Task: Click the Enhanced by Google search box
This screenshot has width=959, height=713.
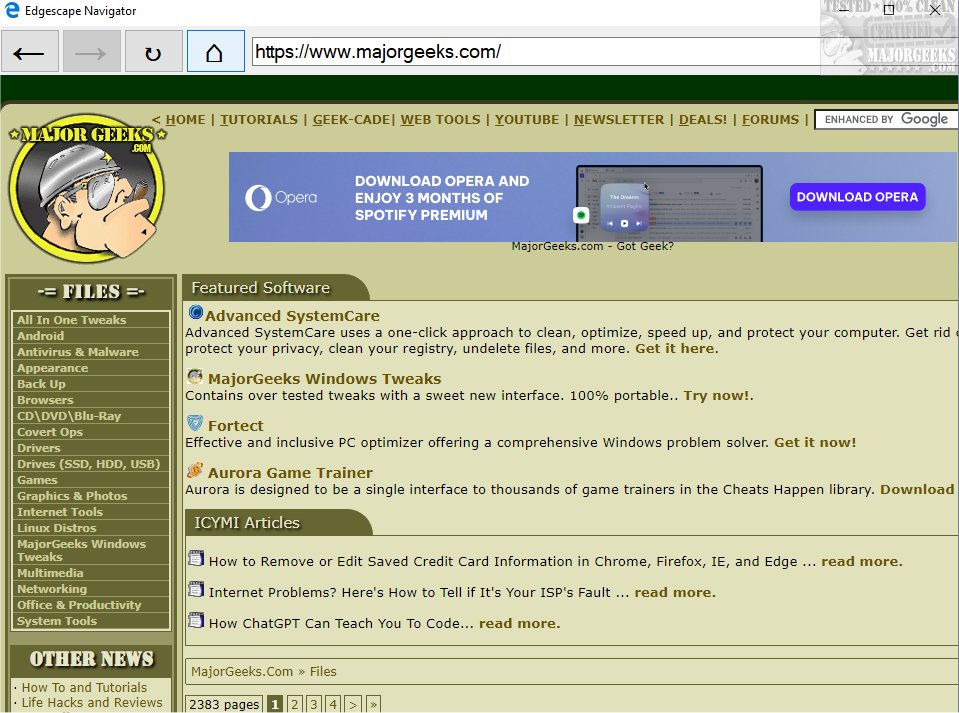Action: [886, 119]
